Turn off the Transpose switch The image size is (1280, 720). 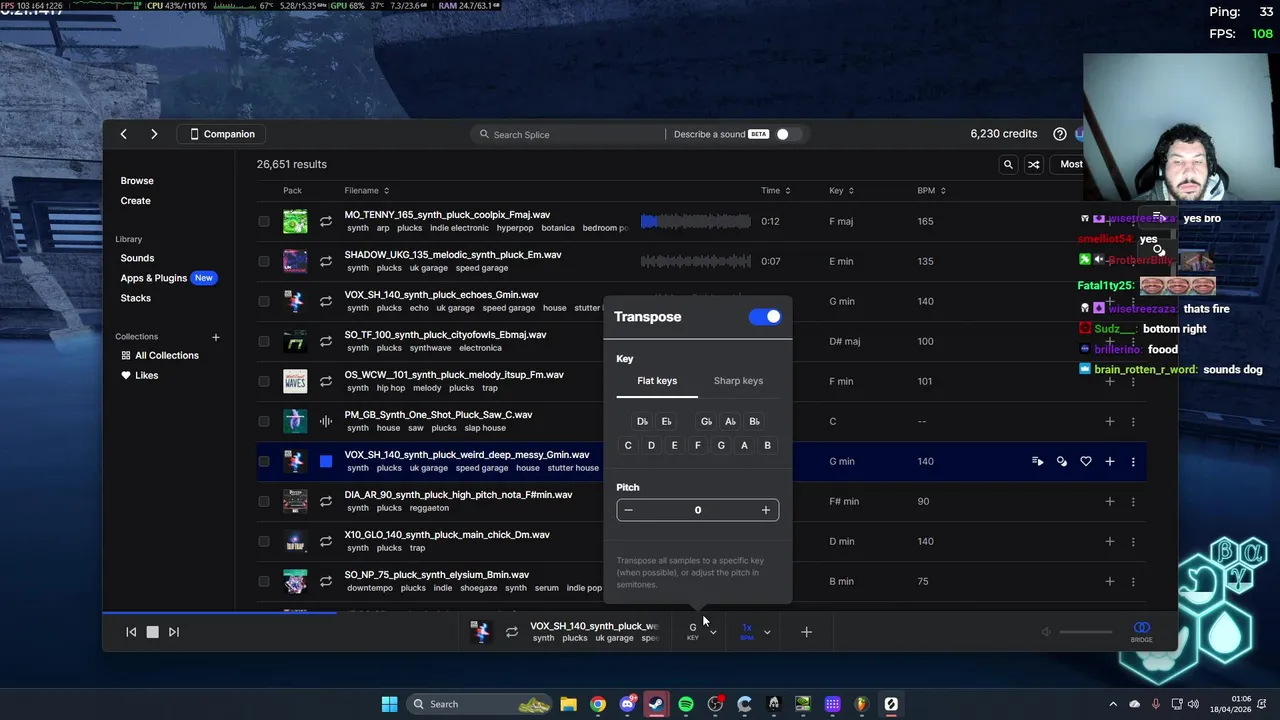click(x=765, y=317)
